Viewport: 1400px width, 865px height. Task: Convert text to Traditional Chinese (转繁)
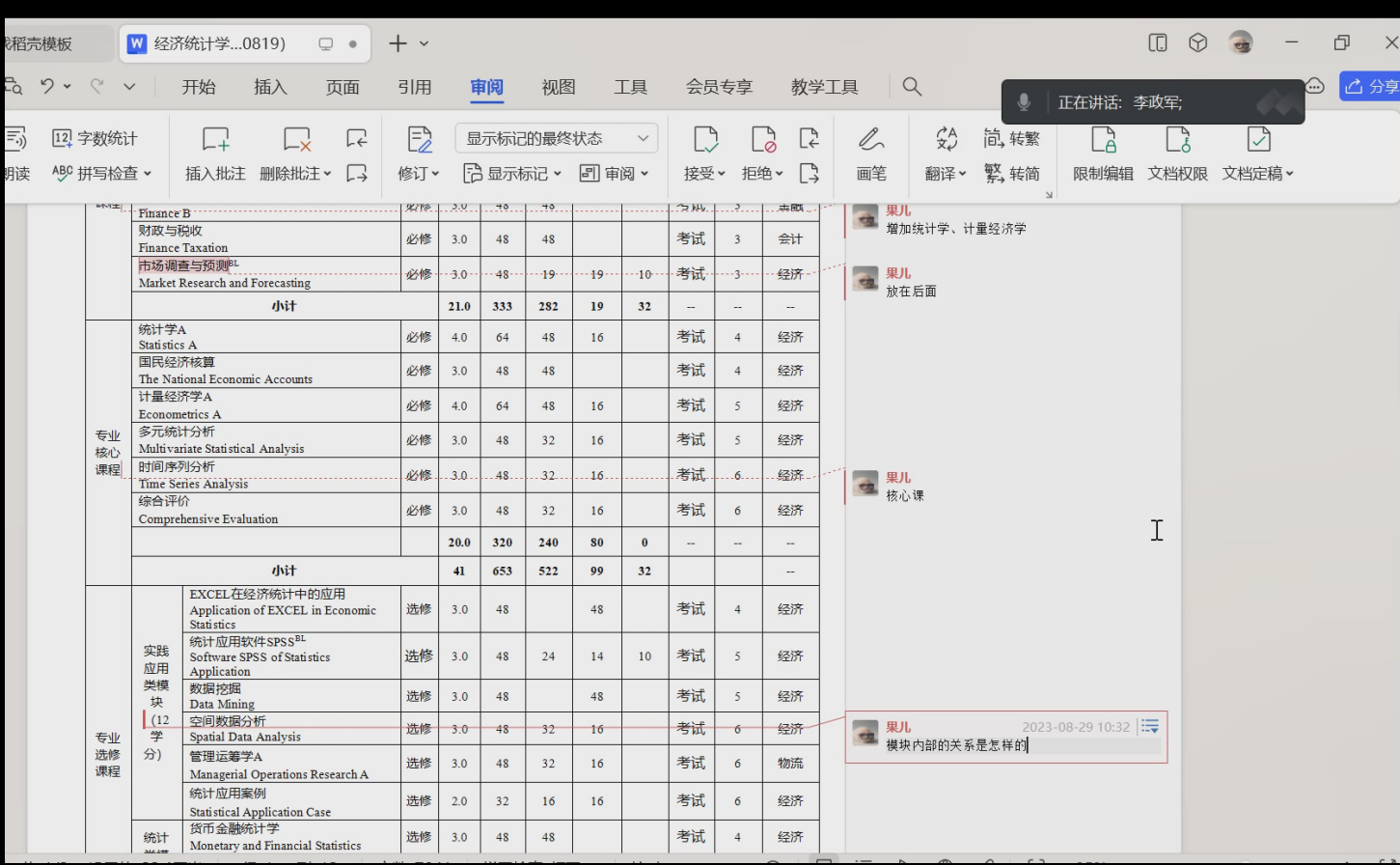point(1011,138)
